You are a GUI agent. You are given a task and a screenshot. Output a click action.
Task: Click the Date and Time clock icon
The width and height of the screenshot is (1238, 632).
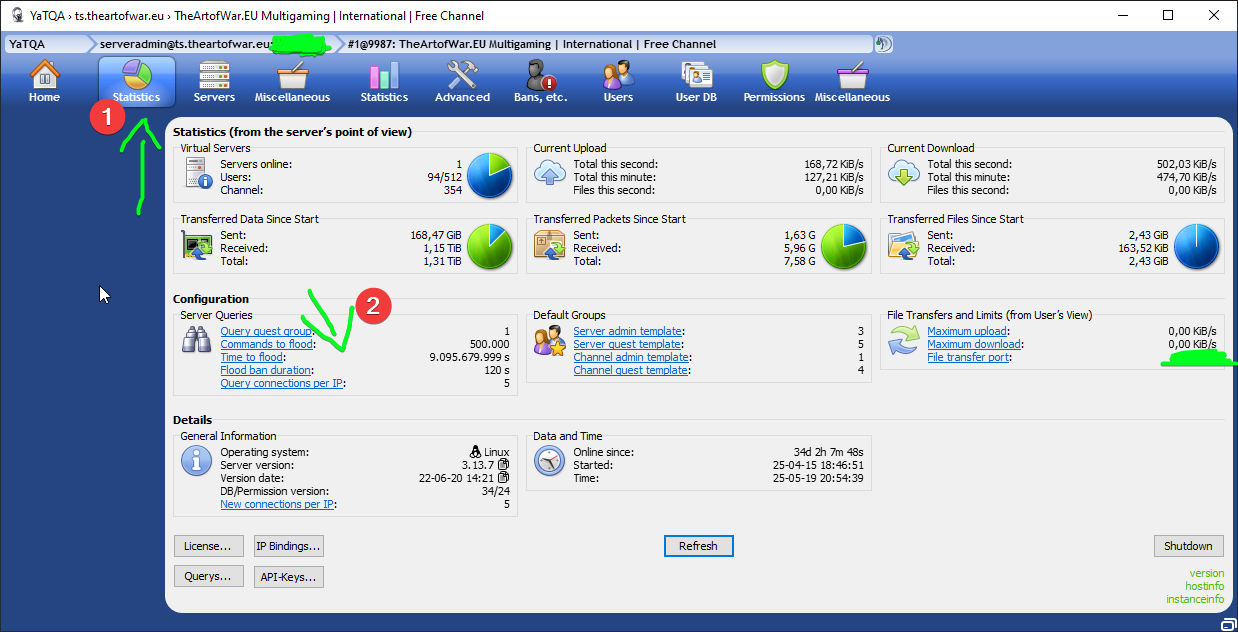550,461
